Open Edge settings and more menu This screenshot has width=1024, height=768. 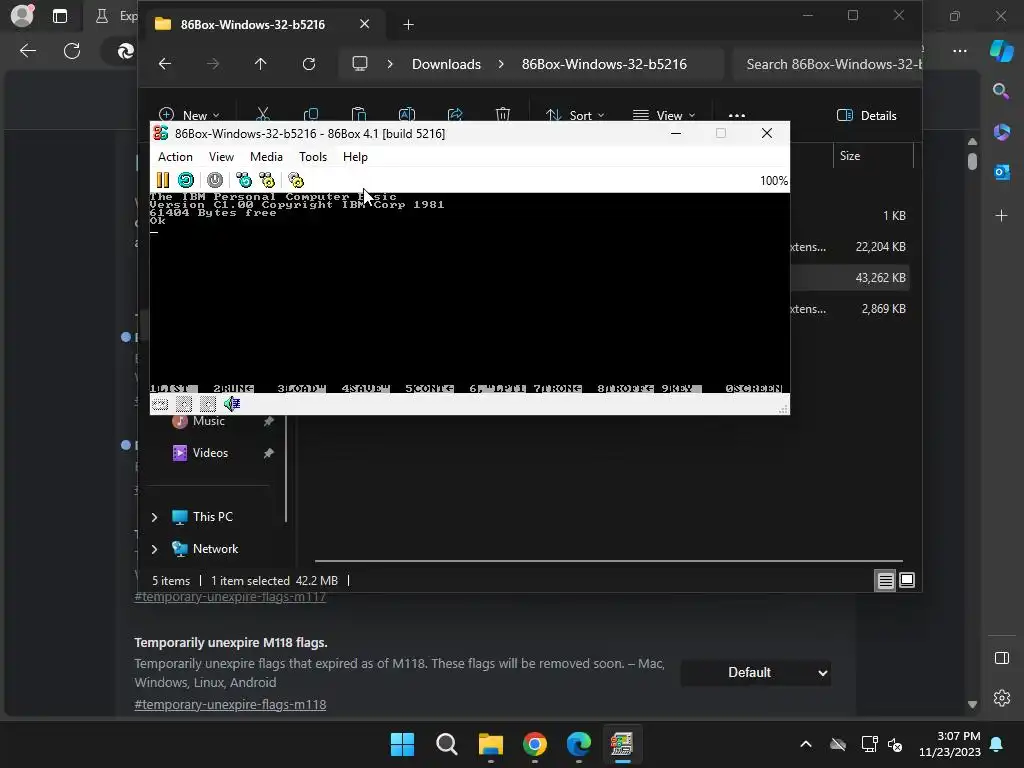960,51
